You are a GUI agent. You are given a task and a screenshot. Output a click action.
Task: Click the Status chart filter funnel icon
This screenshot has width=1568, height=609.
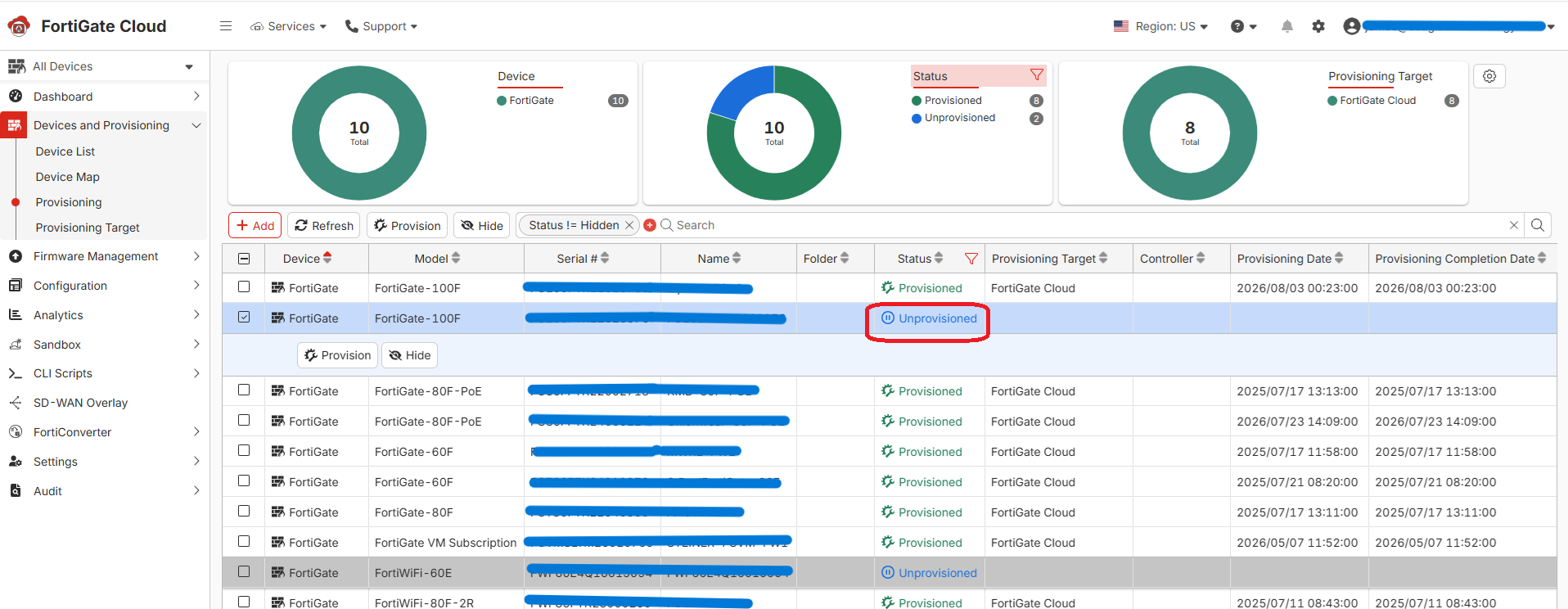(1037, 75)
